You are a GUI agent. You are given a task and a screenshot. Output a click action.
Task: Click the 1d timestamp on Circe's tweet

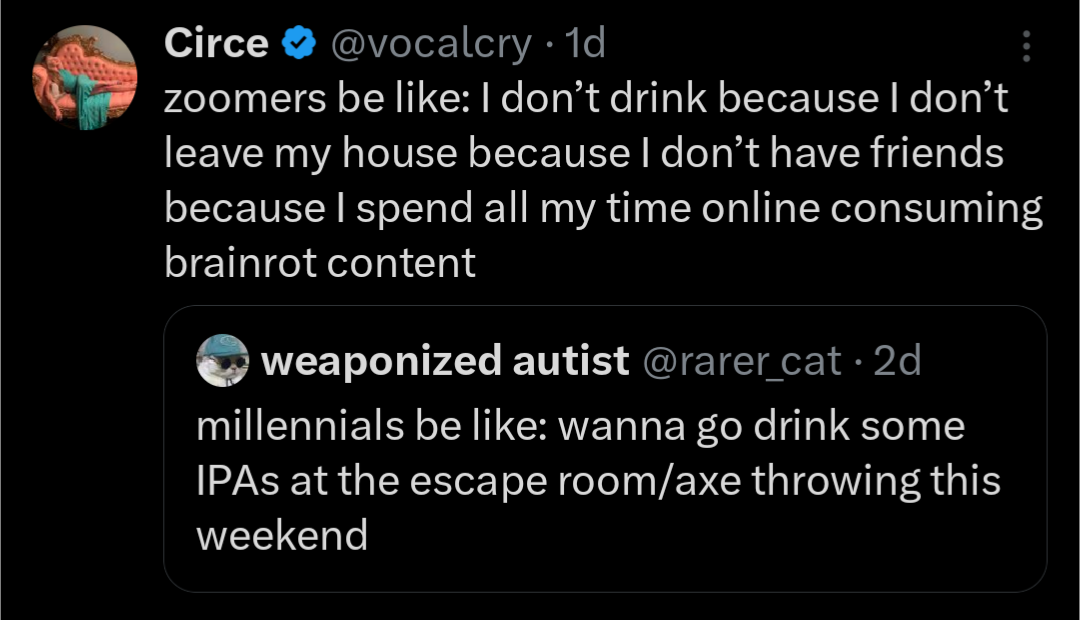coord(585,44)
